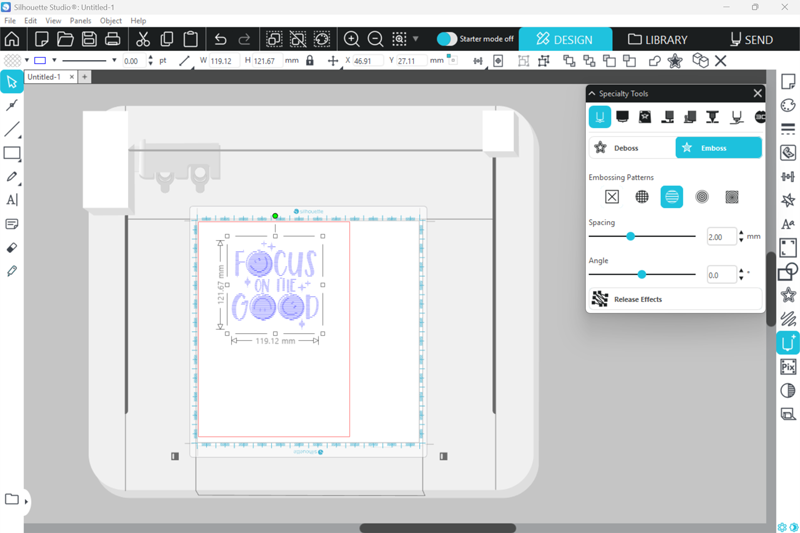Open the Pix panel icon
This screenshot has width=800, height=533.
[788, 367]
